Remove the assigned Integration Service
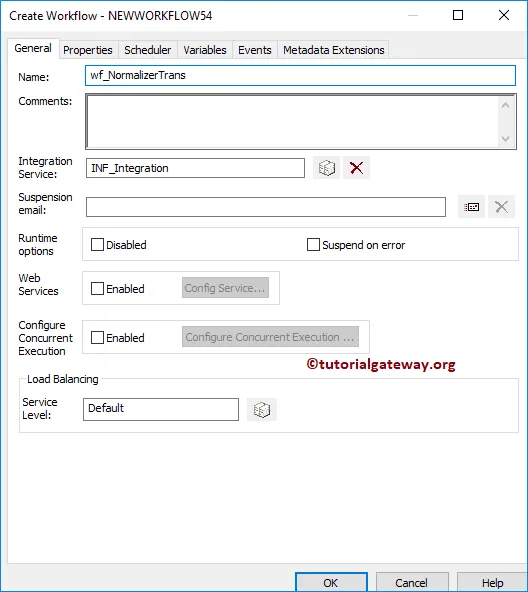Screen dimensions: 528x592 (356, 168)
